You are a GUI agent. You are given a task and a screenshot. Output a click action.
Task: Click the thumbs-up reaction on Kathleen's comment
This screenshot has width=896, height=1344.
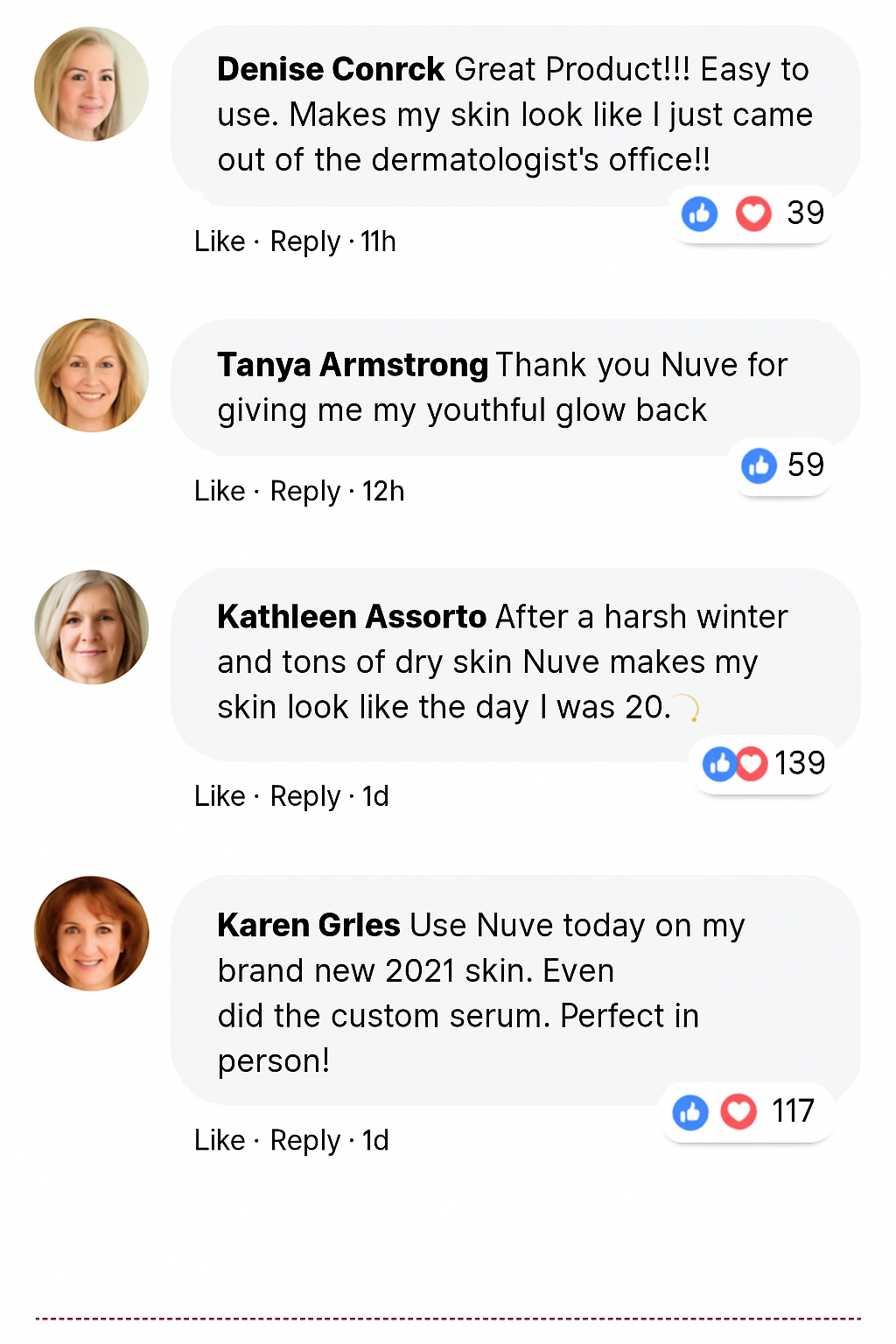coord(719,764)
